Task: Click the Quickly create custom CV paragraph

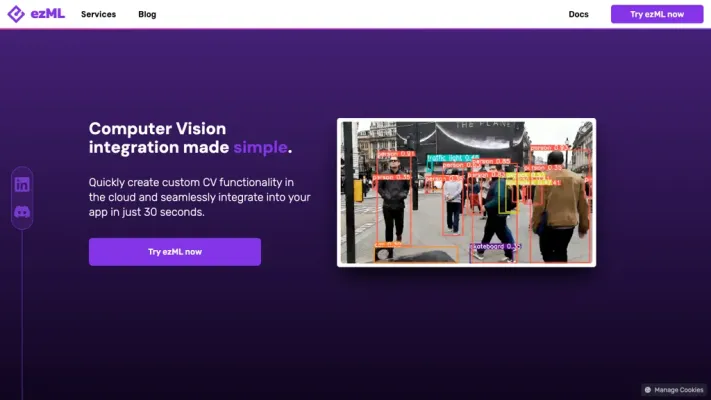Action: [x=199, y=197]
